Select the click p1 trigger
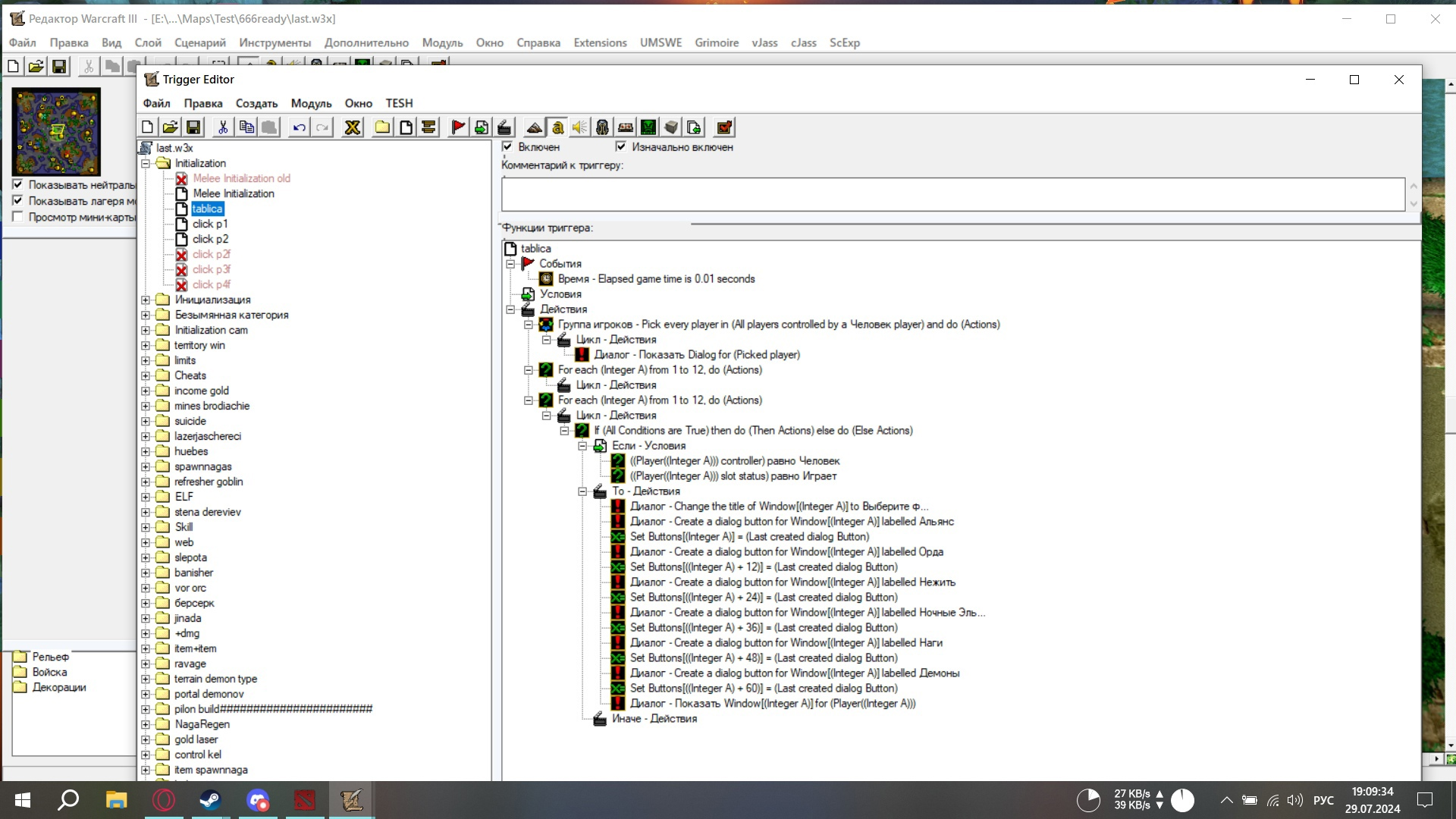Screen dimensions: 1456x819 pos(210,224)
